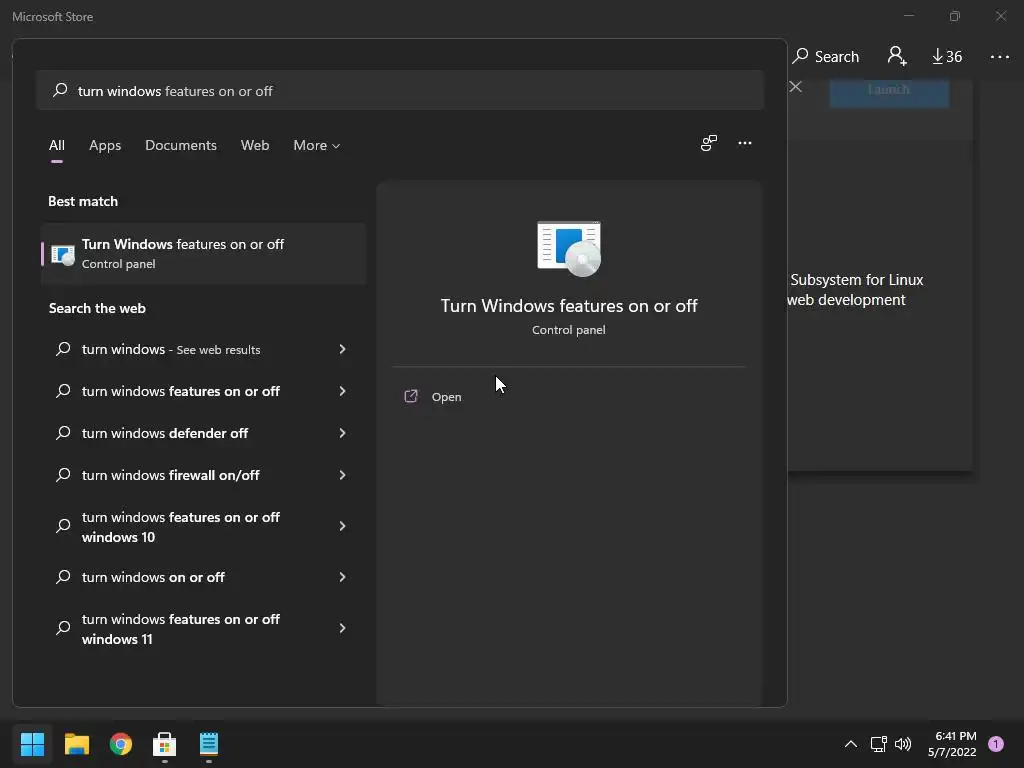Image resolution: width=1024 pixels, height=768 pixels.
Task: Open Microsoft Store downloads showing 36
Action: [x=947, y=56]
